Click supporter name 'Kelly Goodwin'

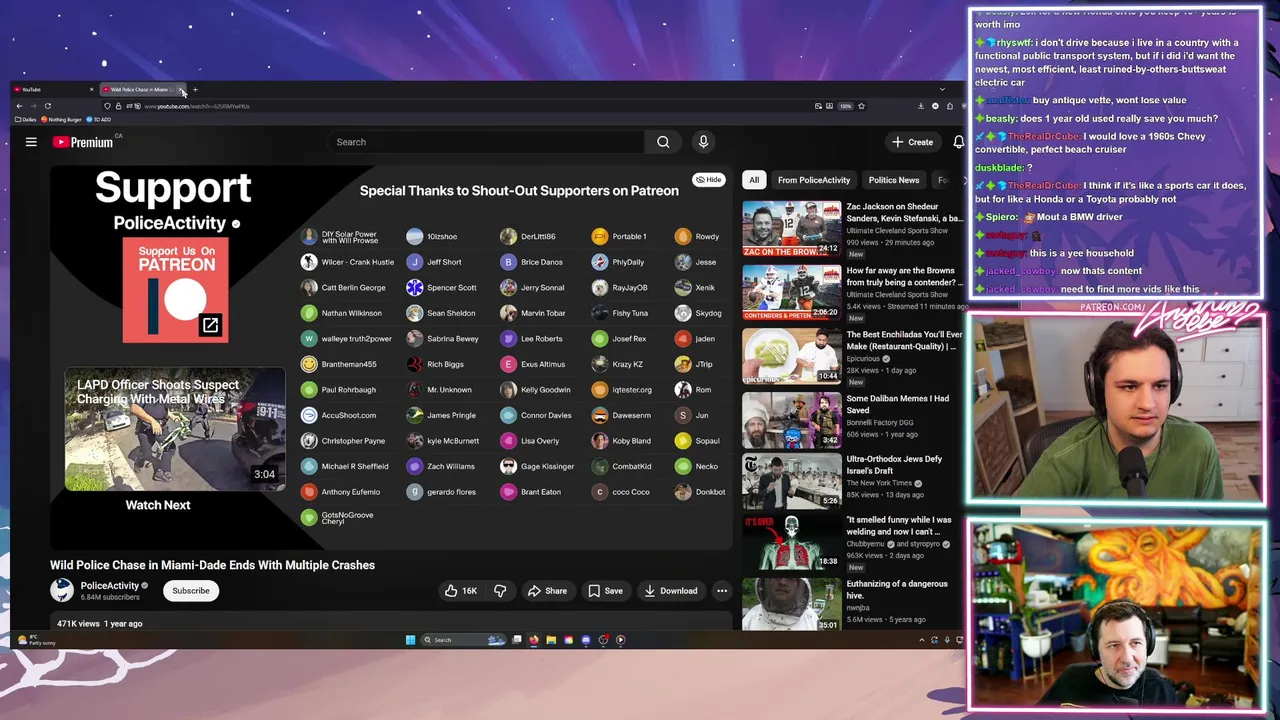click(546, 390)
